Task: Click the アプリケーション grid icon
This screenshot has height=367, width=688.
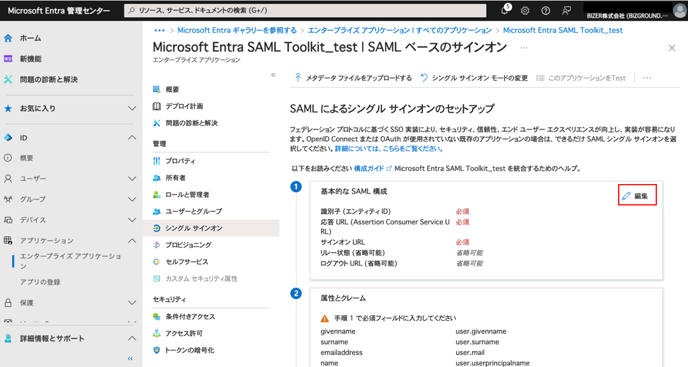Action: point(8,241)
